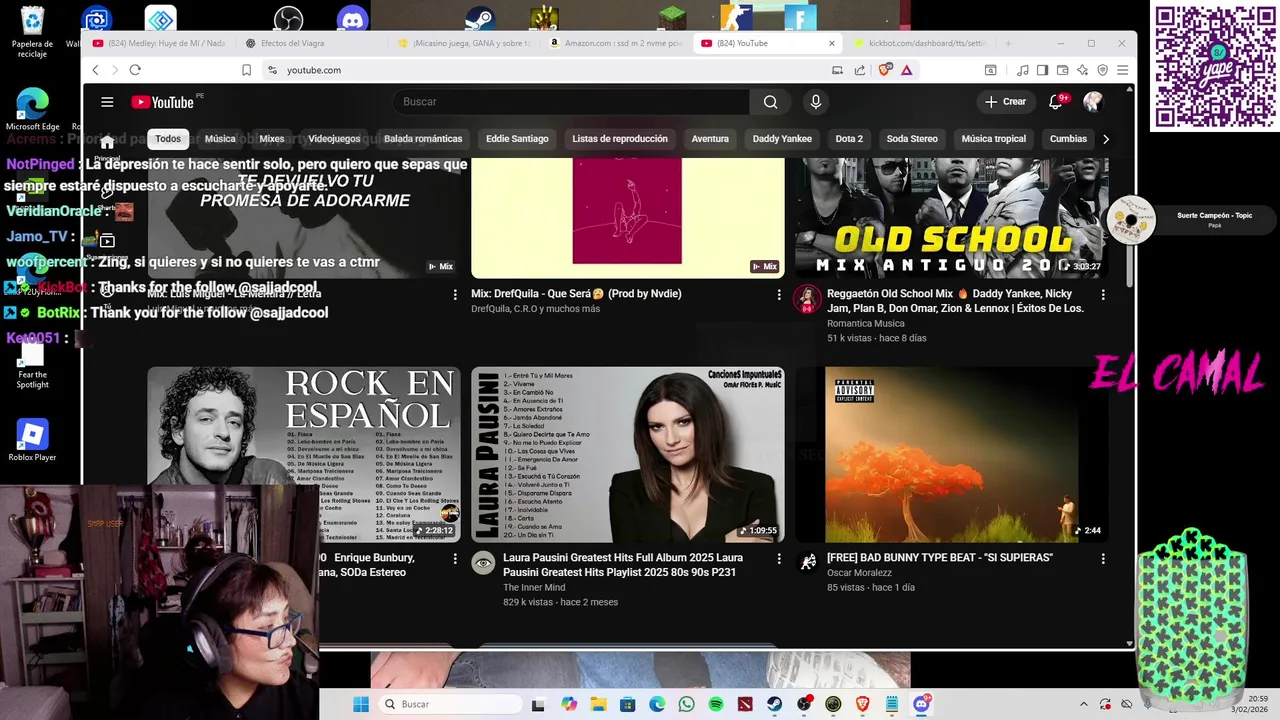Open options menu for Reggaetón Old School Mix
The width and height of the screenshot is (1280, 720).
1103,295
